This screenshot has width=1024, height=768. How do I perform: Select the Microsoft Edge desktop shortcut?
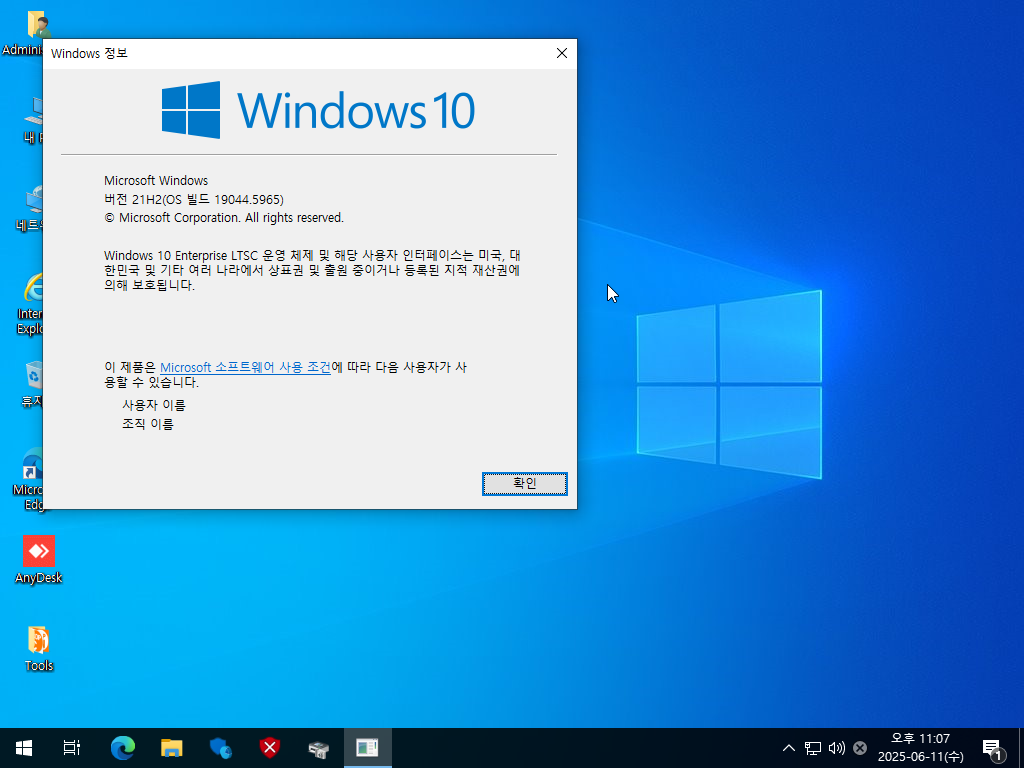(27, 480)
